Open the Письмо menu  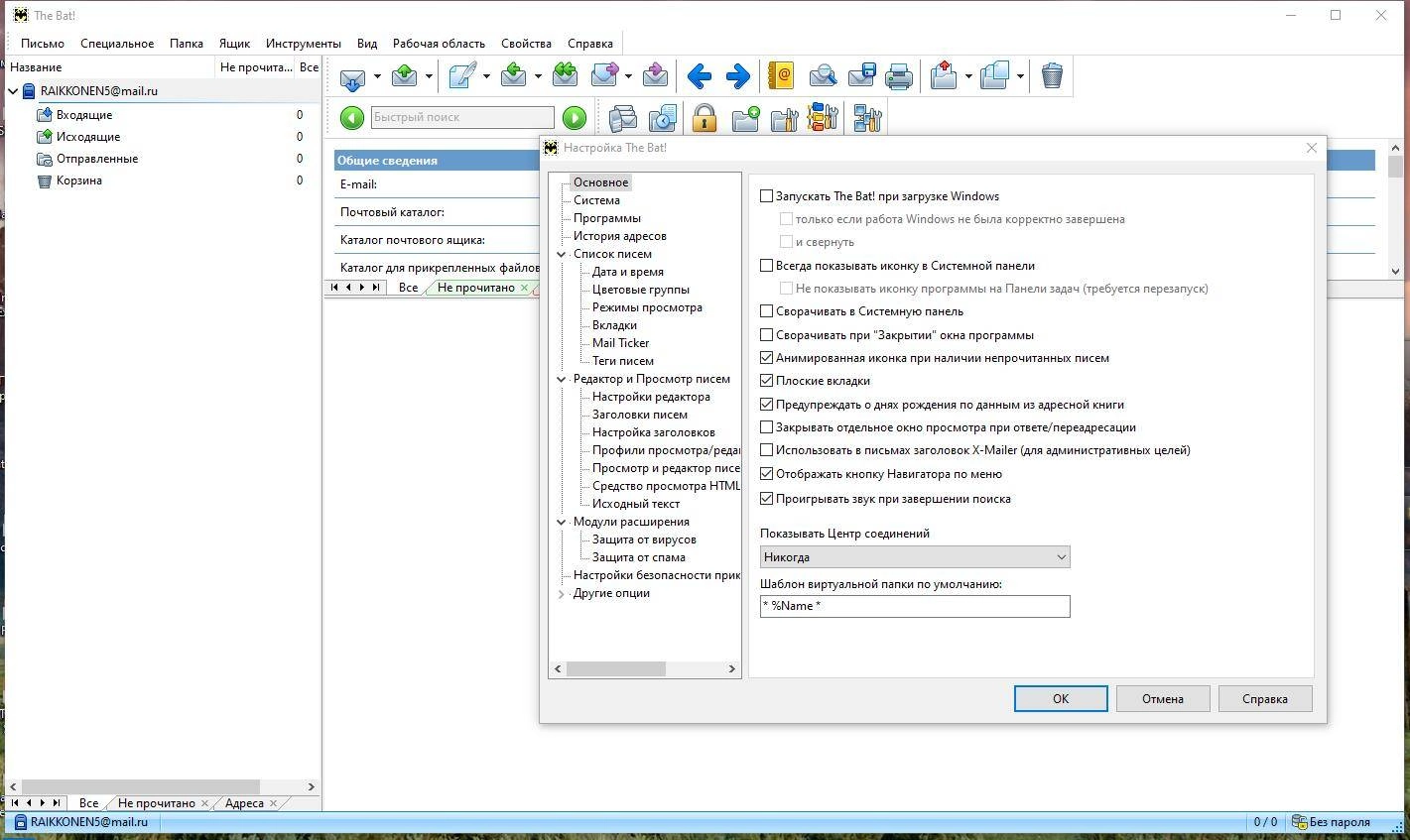click(x=43, y=44)
